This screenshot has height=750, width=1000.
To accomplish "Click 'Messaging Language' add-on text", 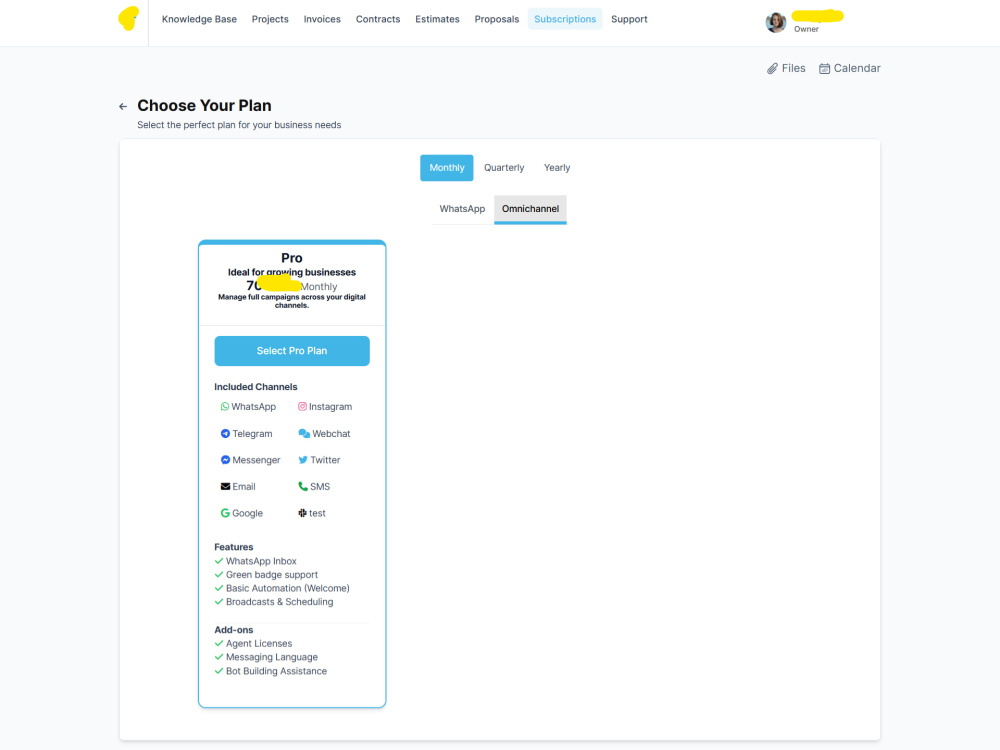I will (272, 657).
